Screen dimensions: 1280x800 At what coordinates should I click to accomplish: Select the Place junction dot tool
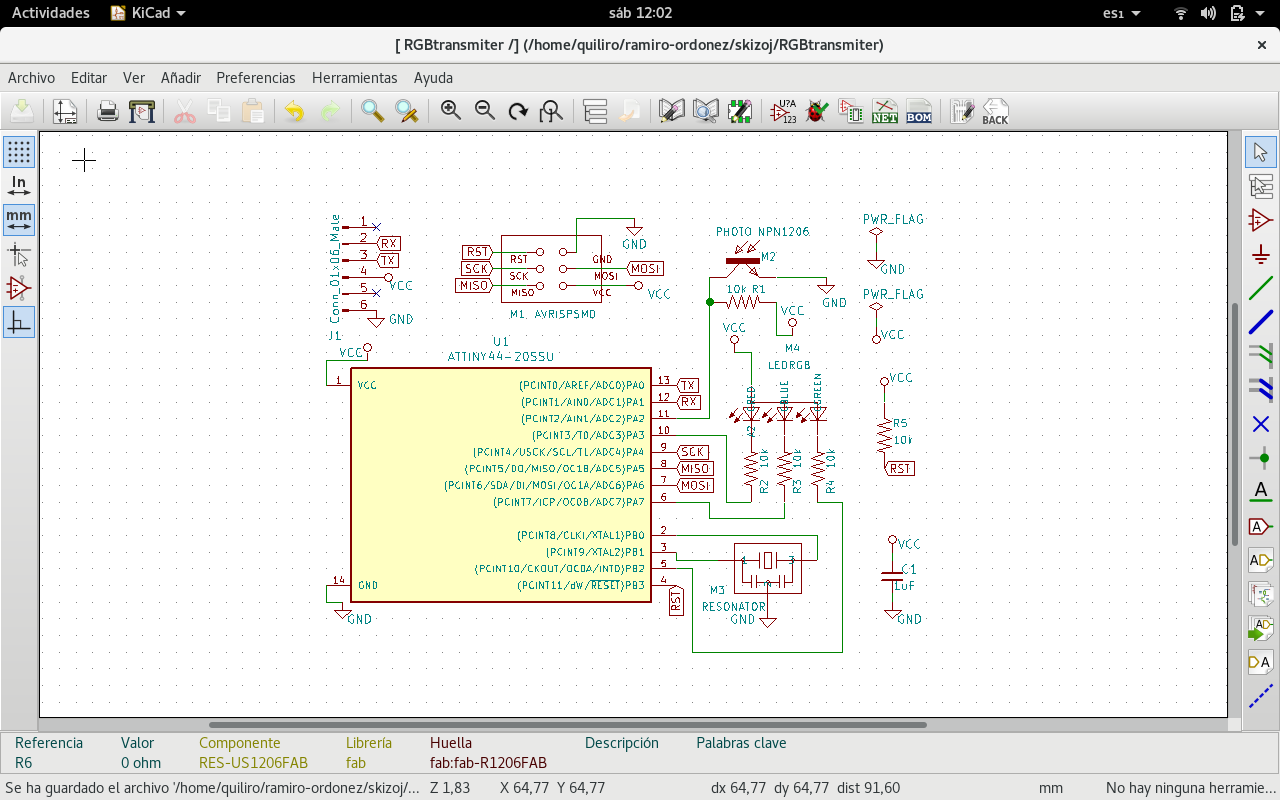(x=1261, y=458)
